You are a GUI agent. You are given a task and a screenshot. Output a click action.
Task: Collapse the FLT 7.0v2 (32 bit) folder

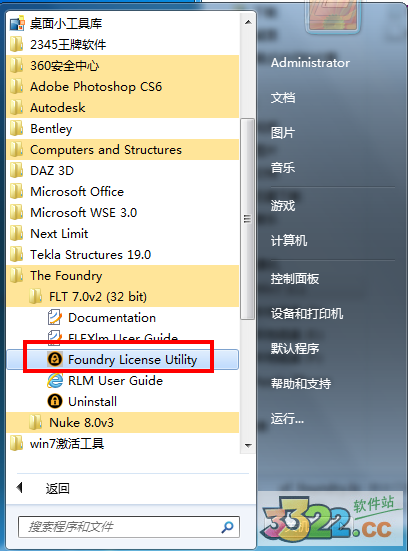(x=123, y=297)
